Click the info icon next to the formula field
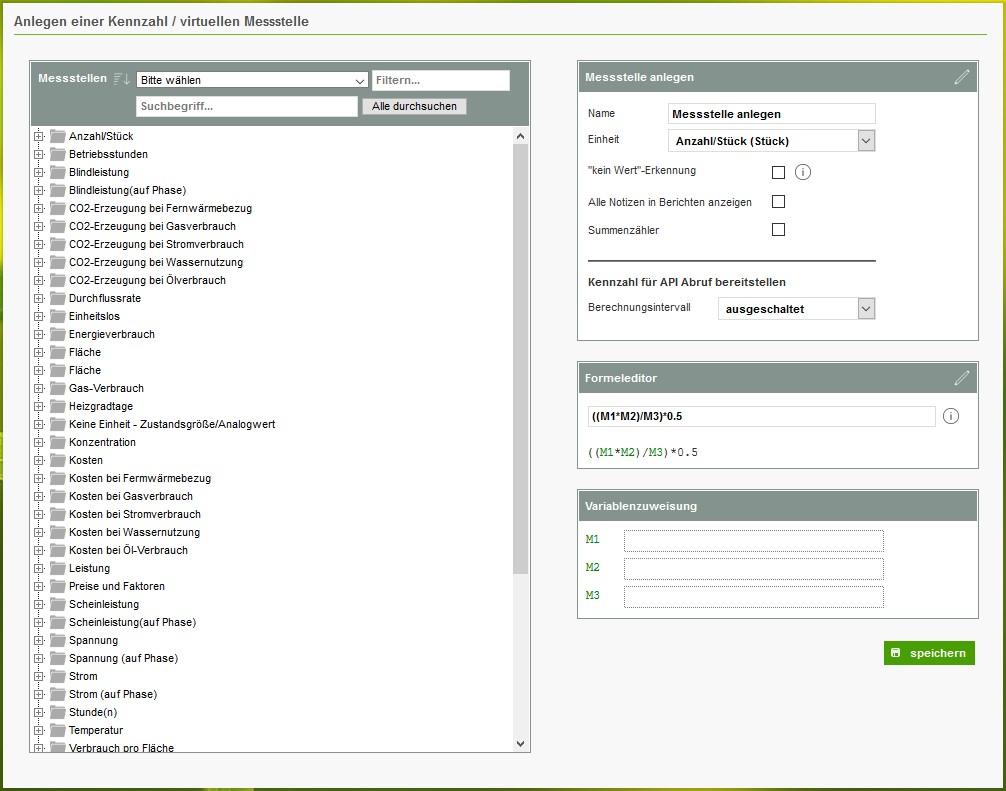 951,416
